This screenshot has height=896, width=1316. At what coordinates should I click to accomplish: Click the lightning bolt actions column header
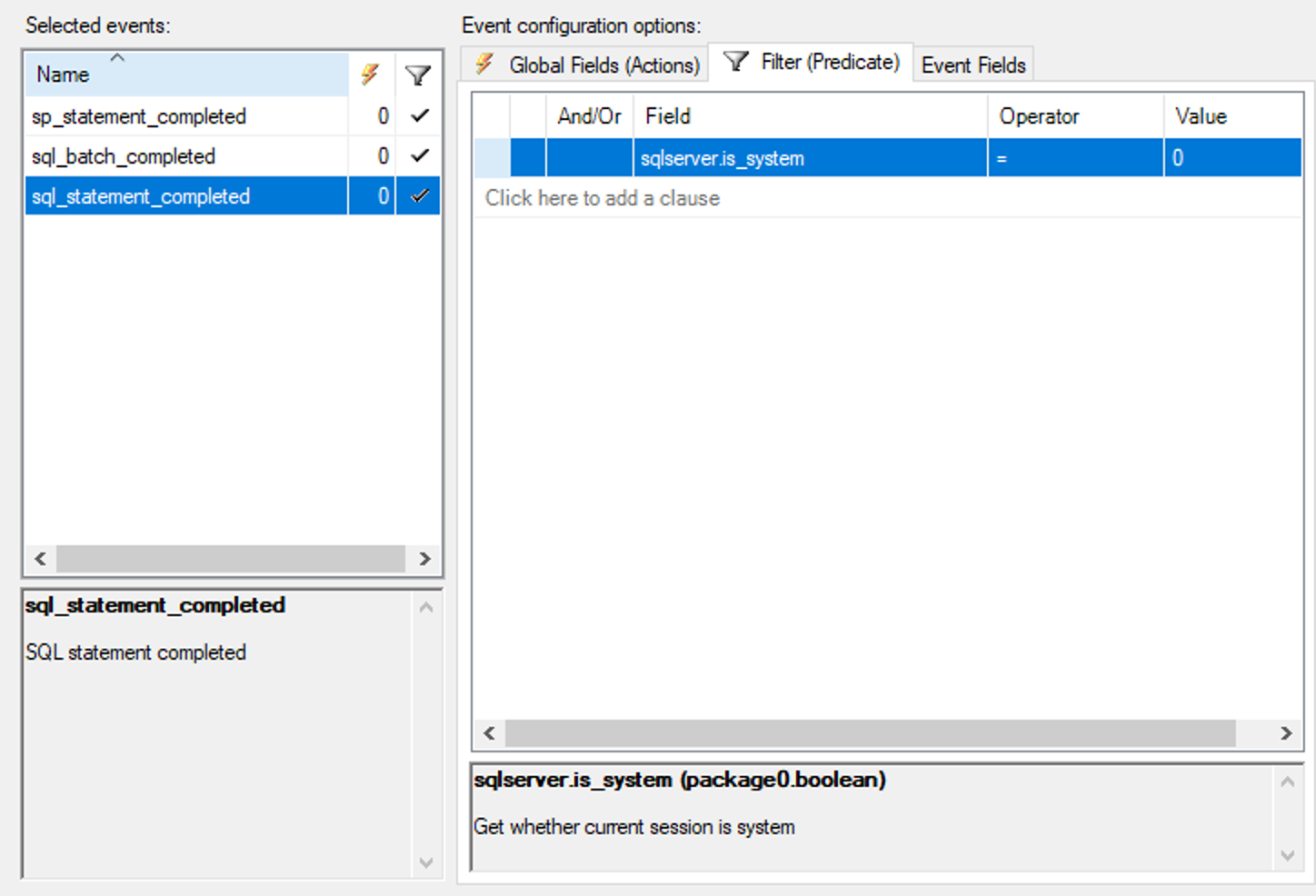coord(371,75)
